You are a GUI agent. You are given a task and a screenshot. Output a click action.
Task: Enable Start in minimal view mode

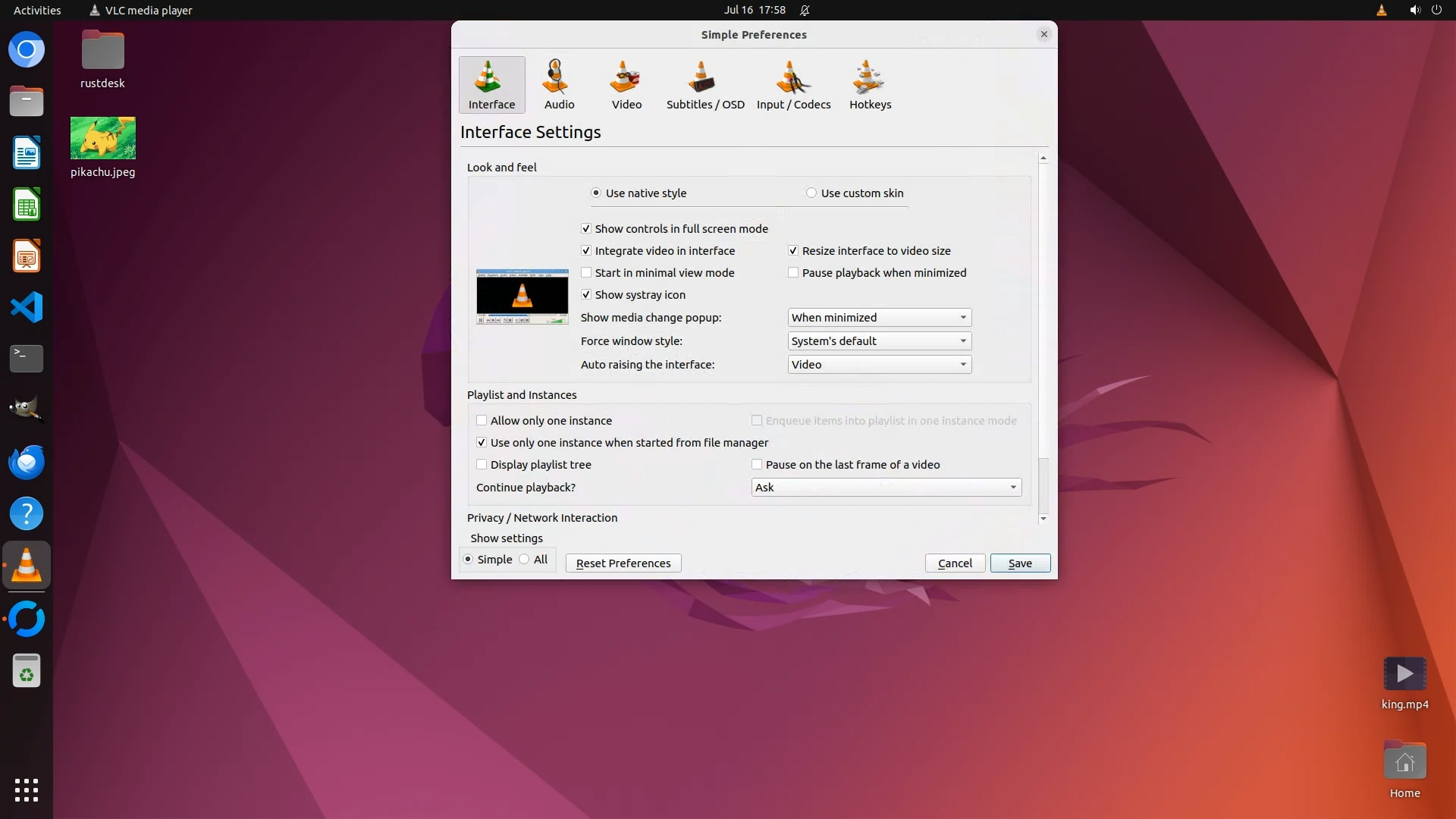click(x=586, y=273)
